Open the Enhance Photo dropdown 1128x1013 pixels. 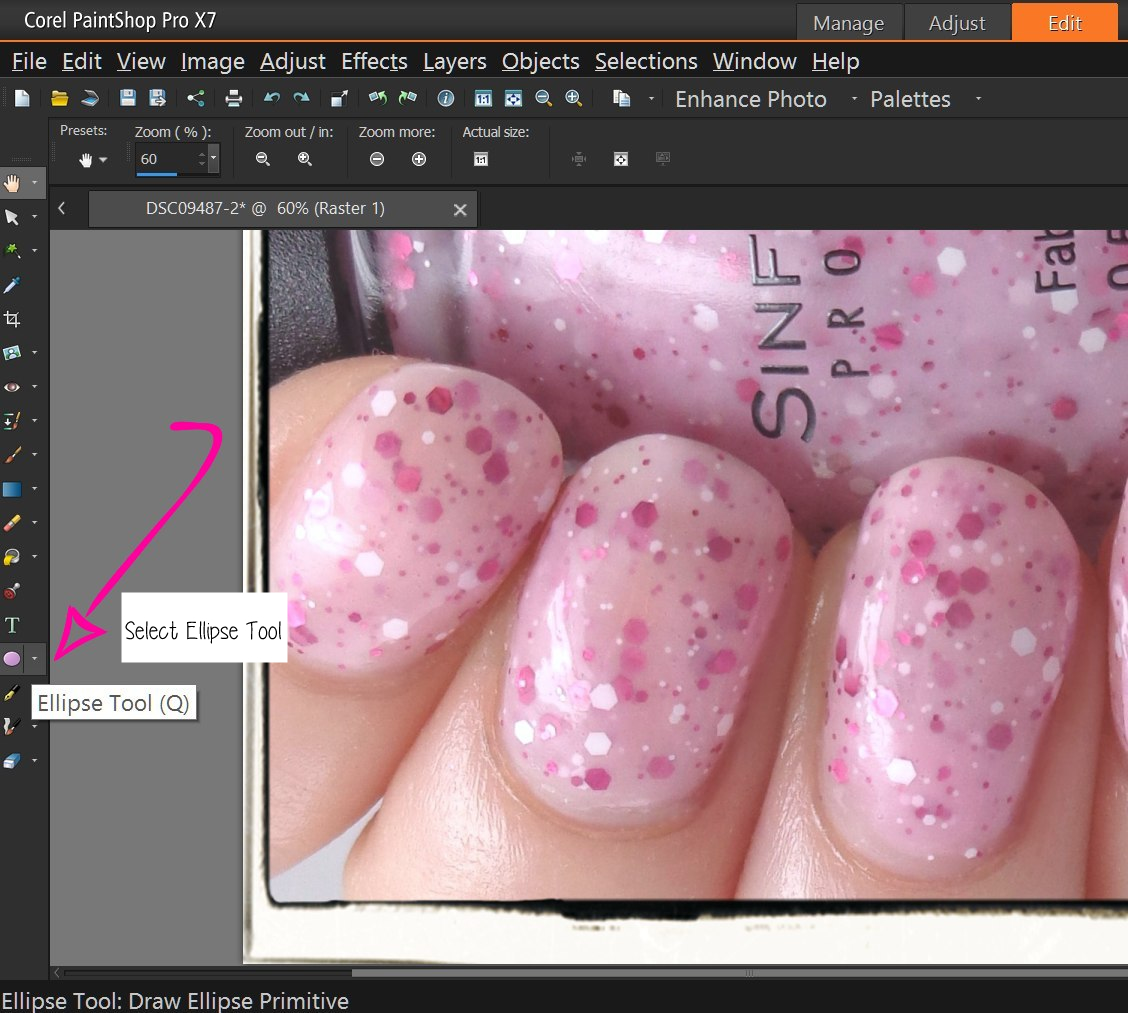pos(750,98)
